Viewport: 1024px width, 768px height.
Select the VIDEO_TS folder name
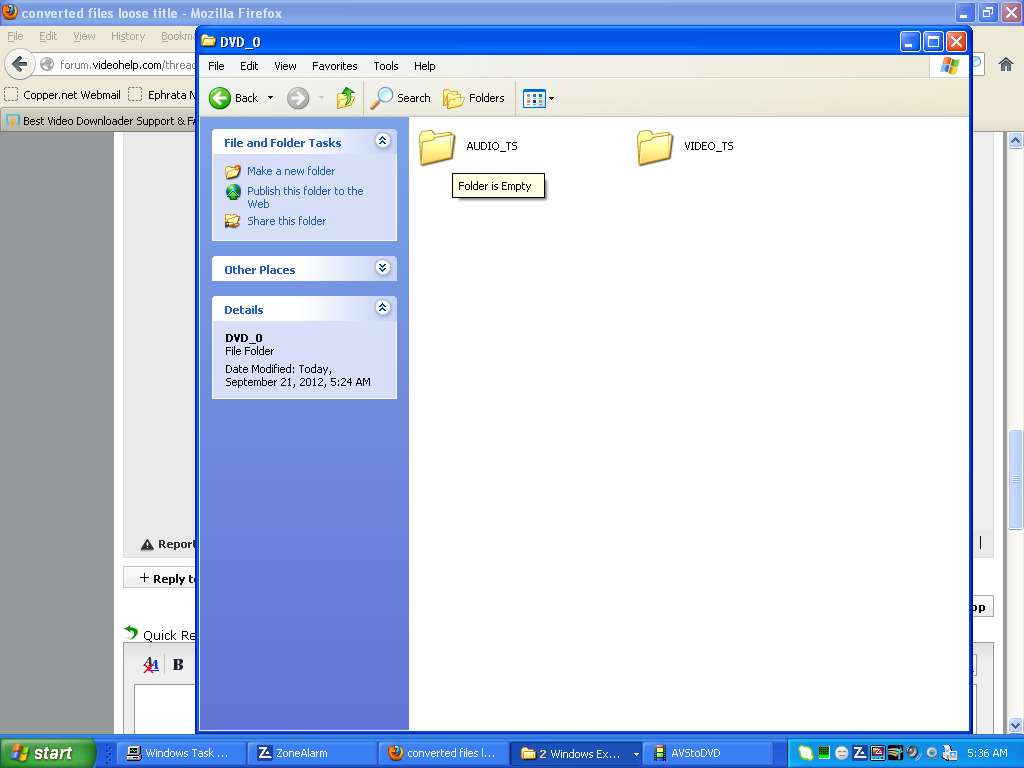tap(709, 146)
